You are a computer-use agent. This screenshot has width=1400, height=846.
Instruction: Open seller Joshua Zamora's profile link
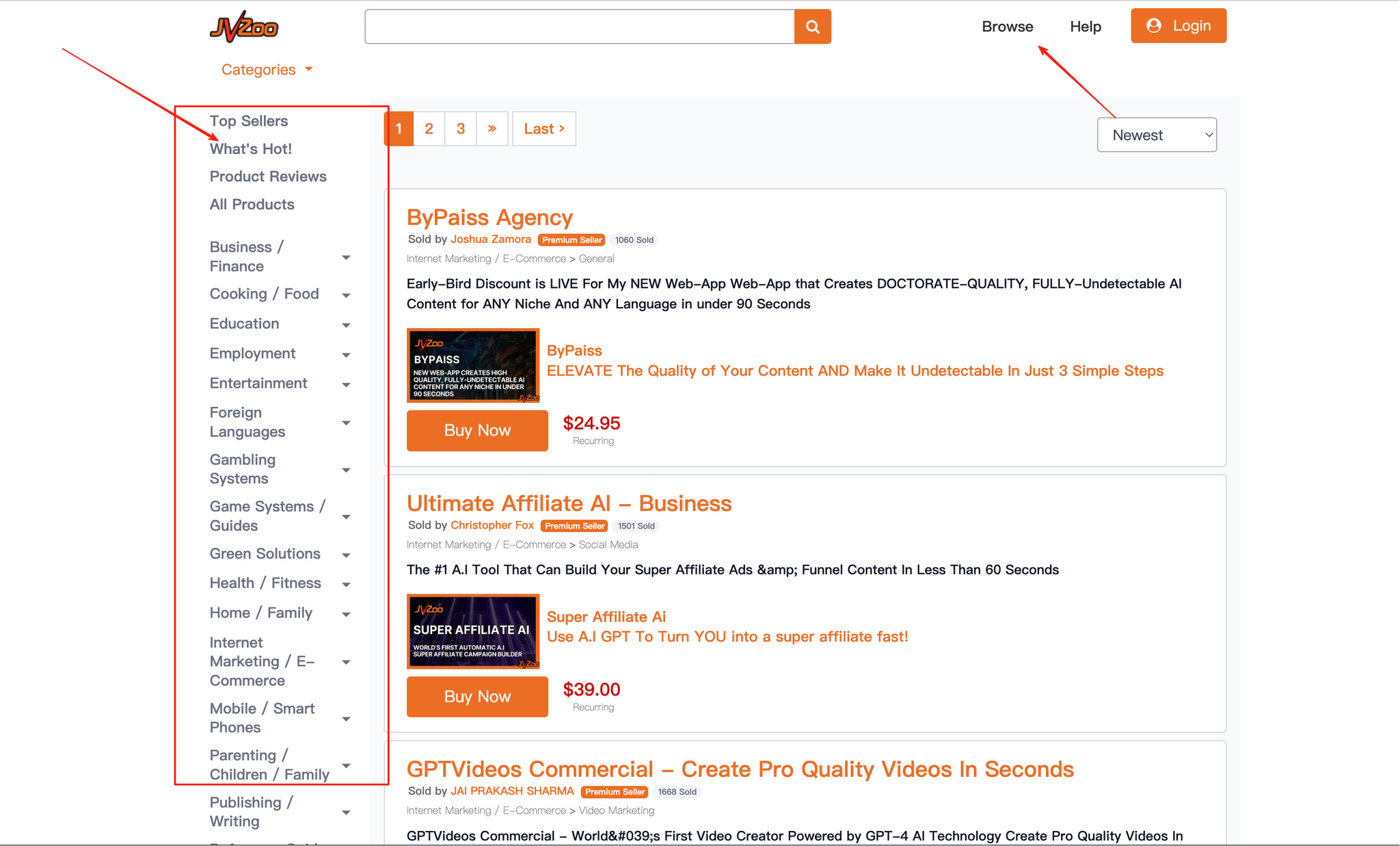tap(490, 239)
